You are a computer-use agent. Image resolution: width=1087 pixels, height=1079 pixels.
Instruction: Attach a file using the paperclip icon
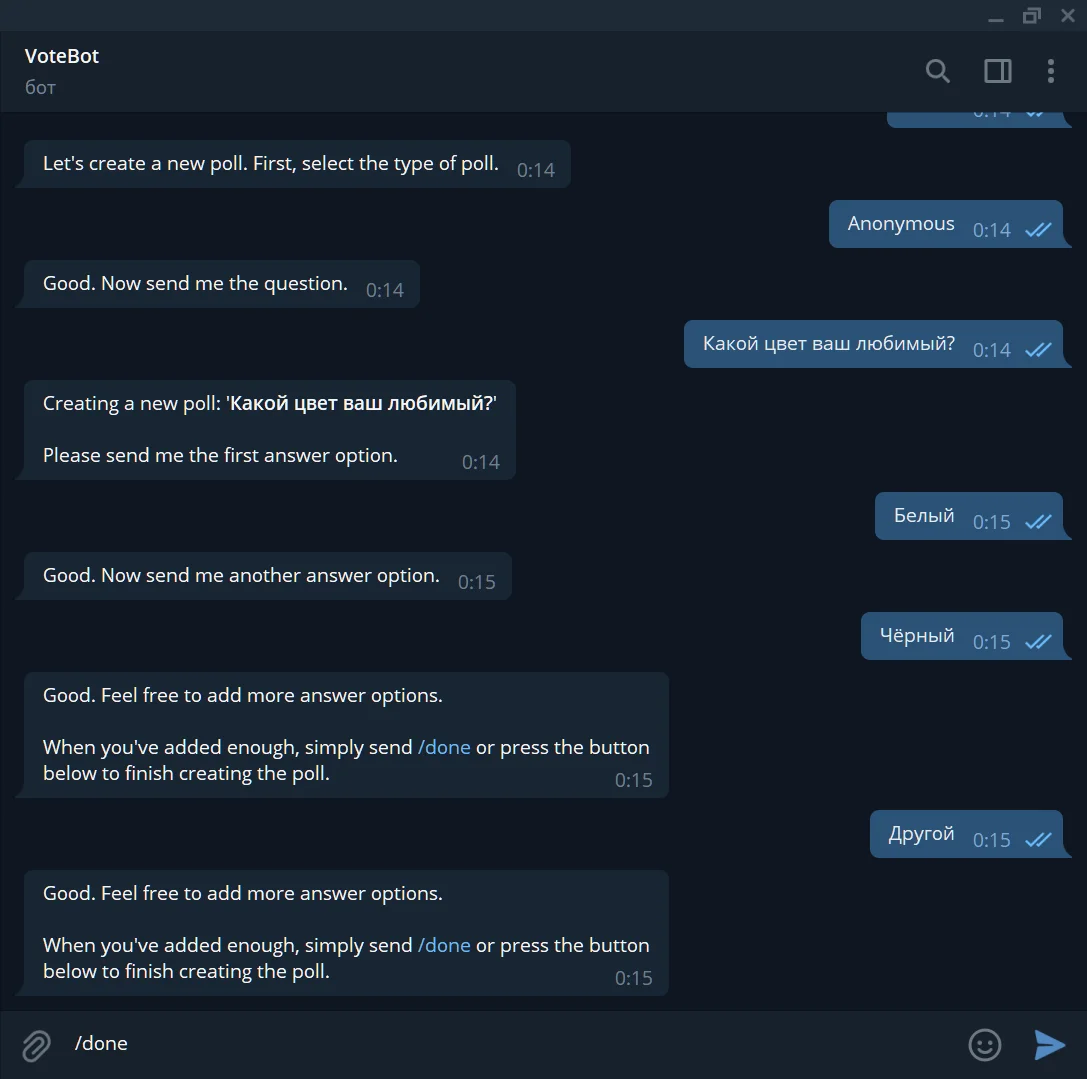(x=36, y=1045)
